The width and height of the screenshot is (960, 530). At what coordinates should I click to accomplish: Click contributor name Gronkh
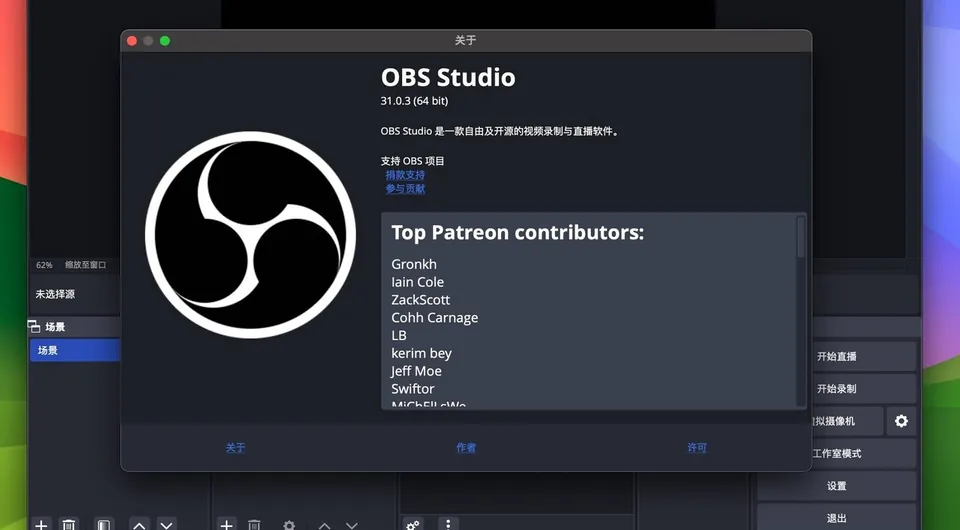click(414, 264)
